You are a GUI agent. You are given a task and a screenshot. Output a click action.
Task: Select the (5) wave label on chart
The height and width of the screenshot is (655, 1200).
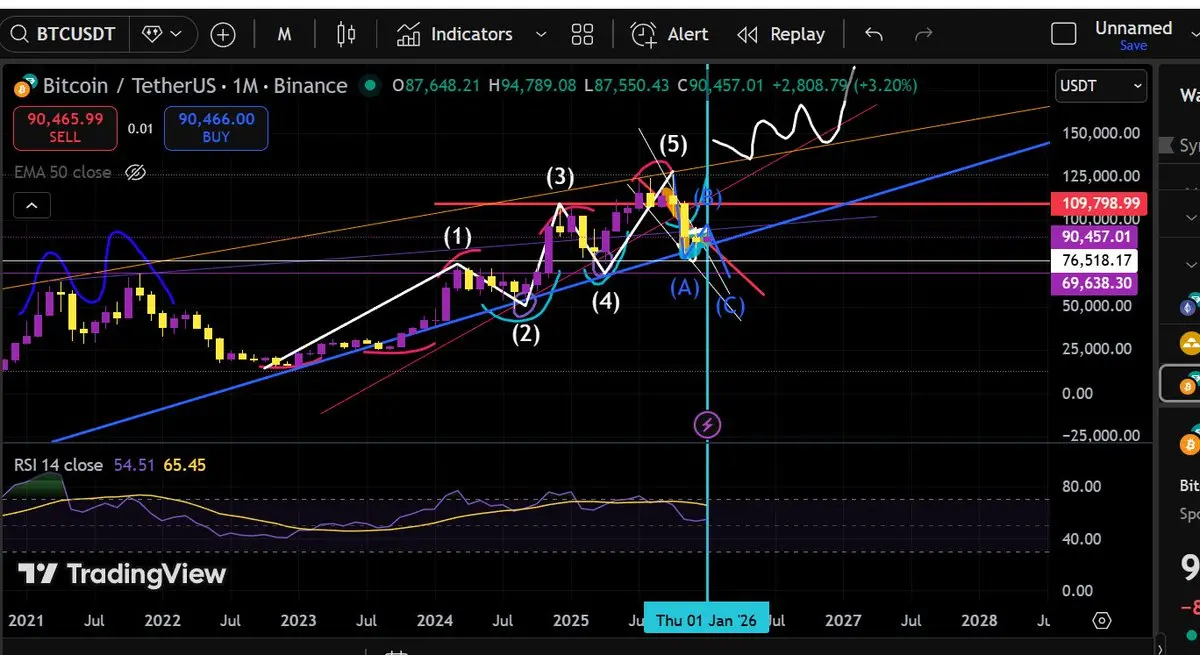[x=673, y=145]
